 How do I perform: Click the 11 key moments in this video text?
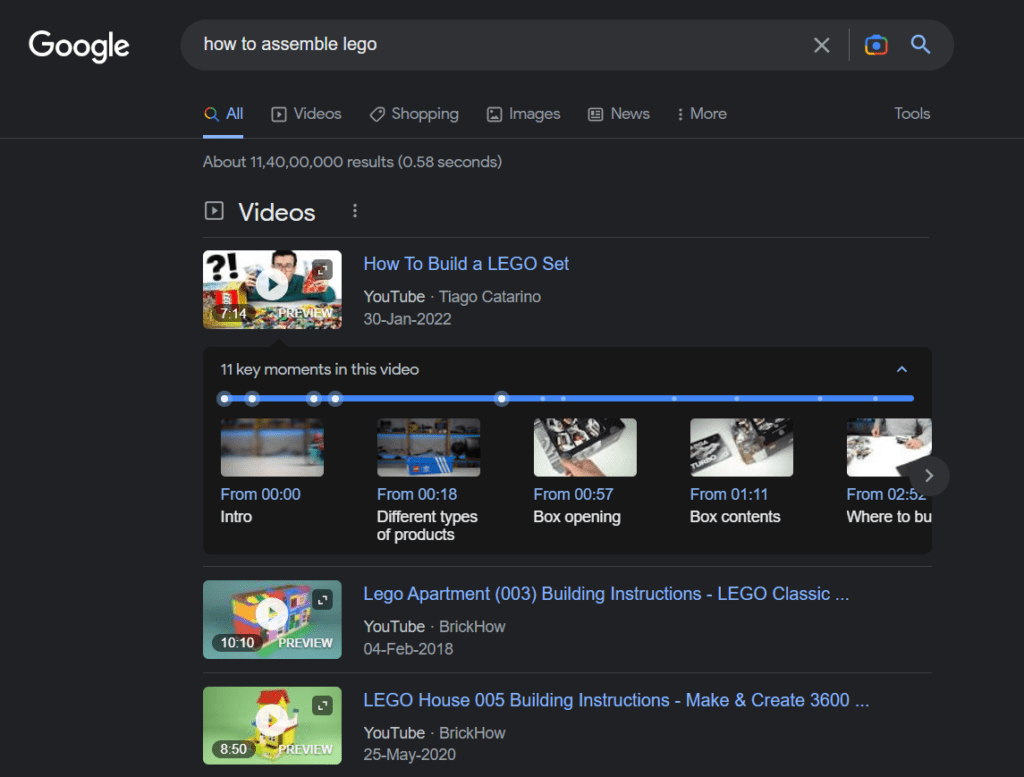[x=319, y=370]
